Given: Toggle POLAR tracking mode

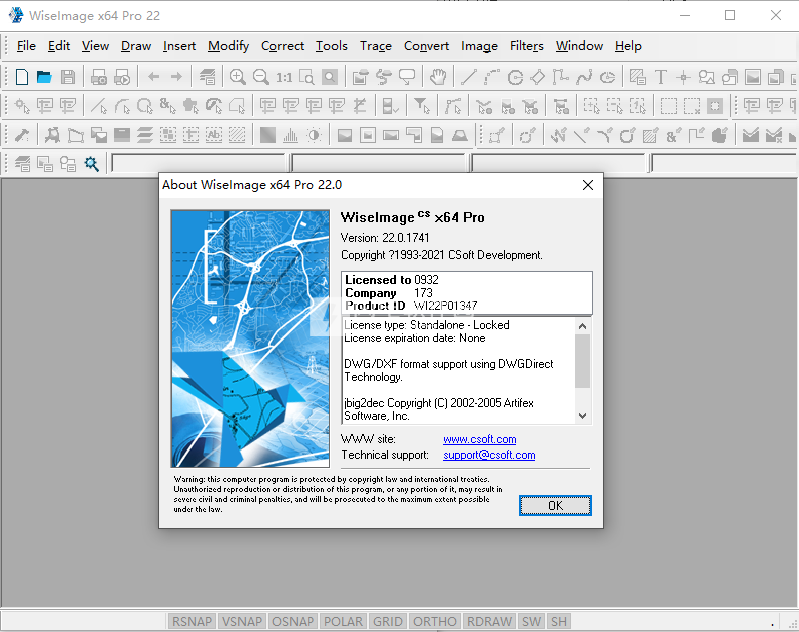Looking at the screenshot, I should point(343,622).
